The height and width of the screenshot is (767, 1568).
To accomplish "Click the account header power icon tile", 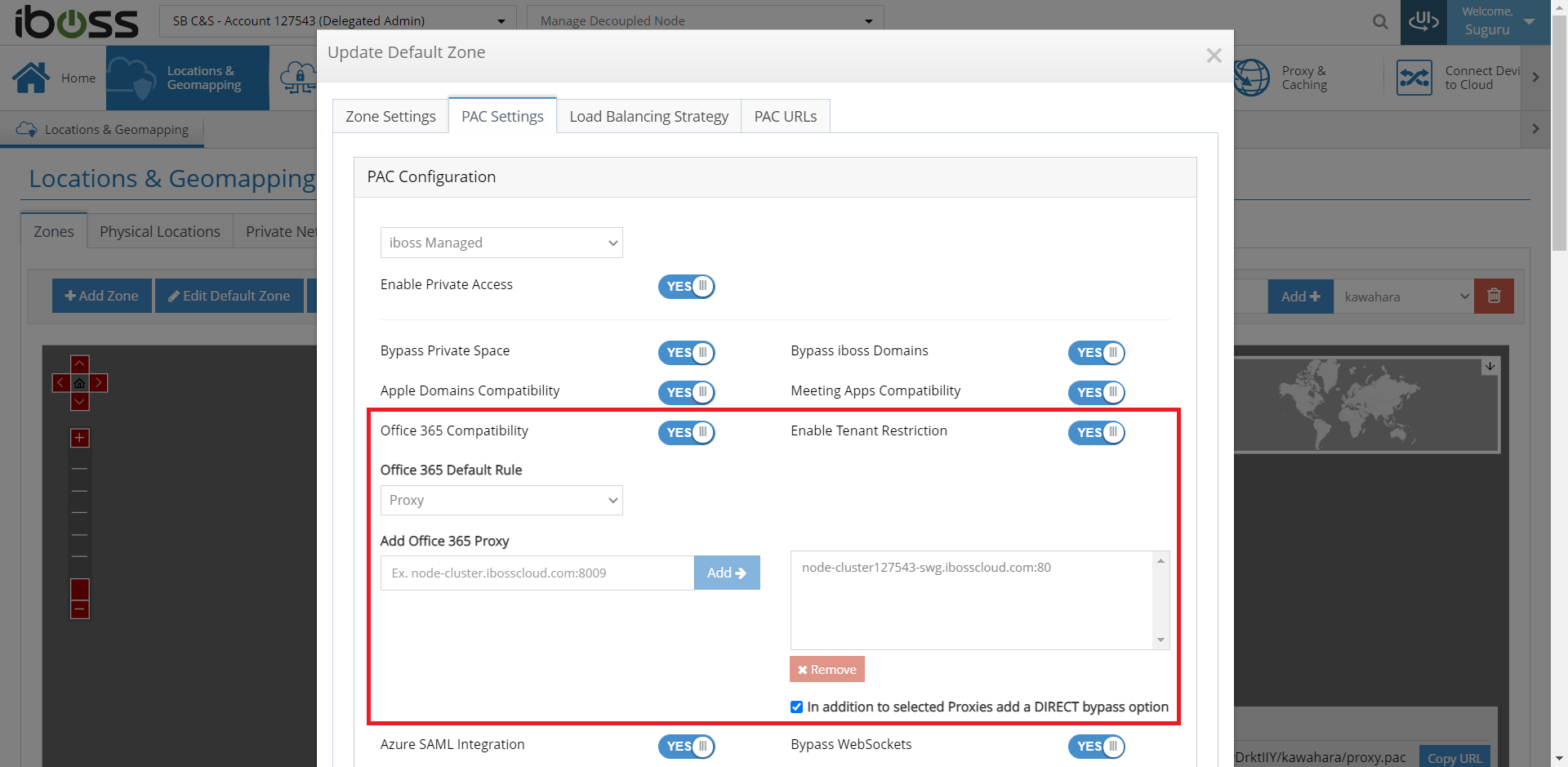I will [1423, 22].
